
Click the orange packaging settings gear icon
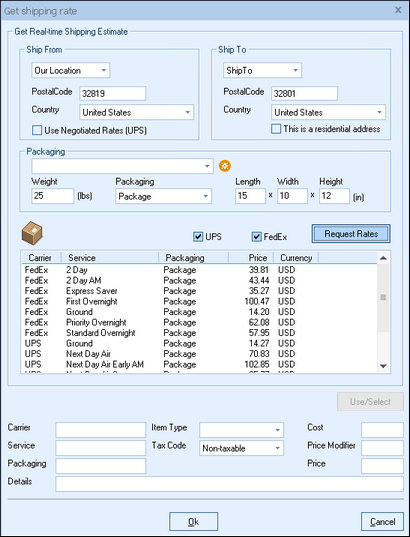[225, 166]
